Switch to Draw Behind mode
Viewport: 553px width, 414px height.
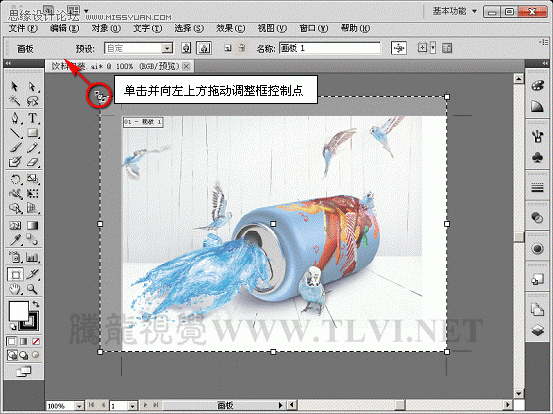pos(24,355)
